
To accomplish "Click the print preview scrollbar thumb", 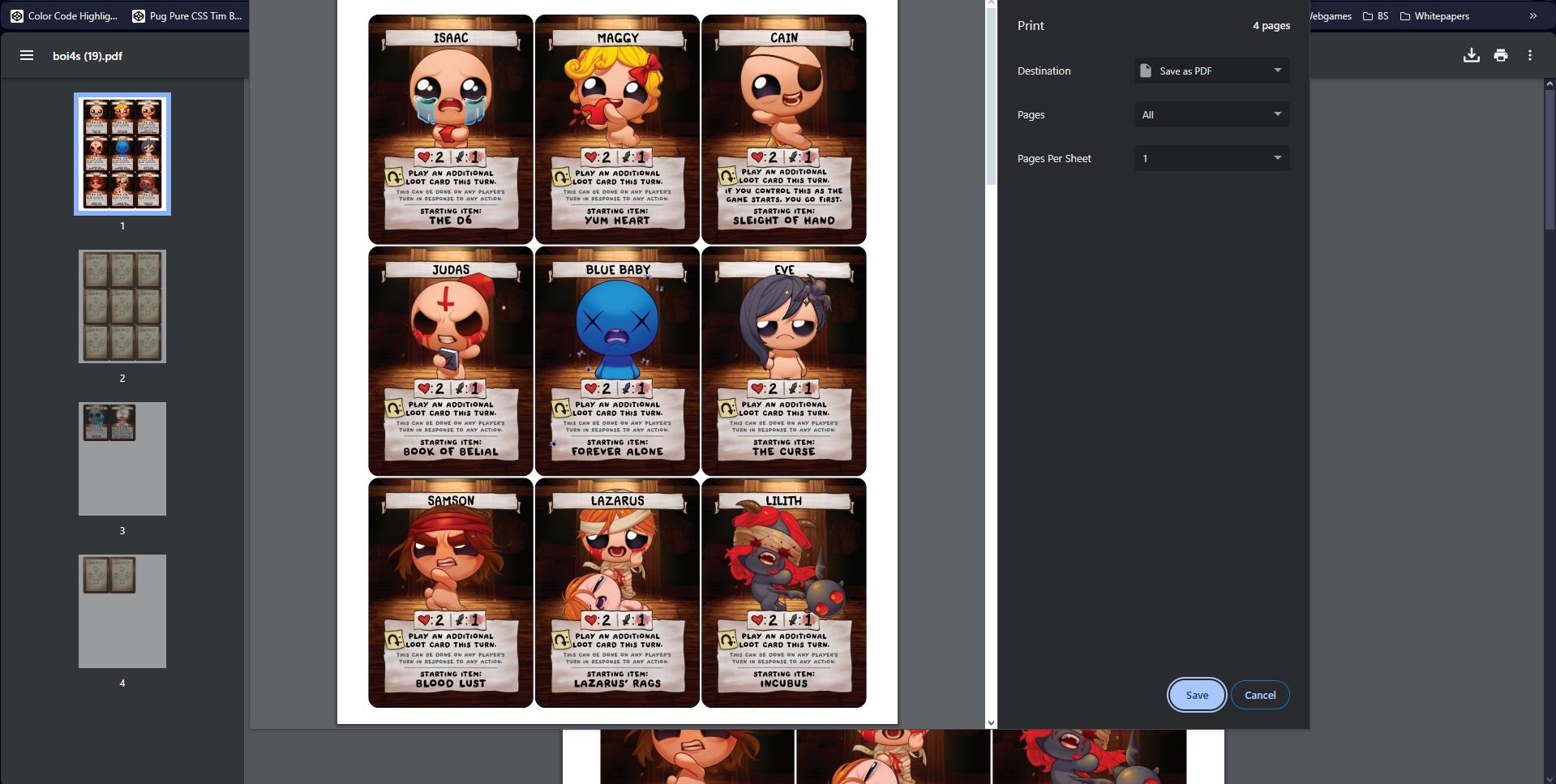I will pos(991,96).
